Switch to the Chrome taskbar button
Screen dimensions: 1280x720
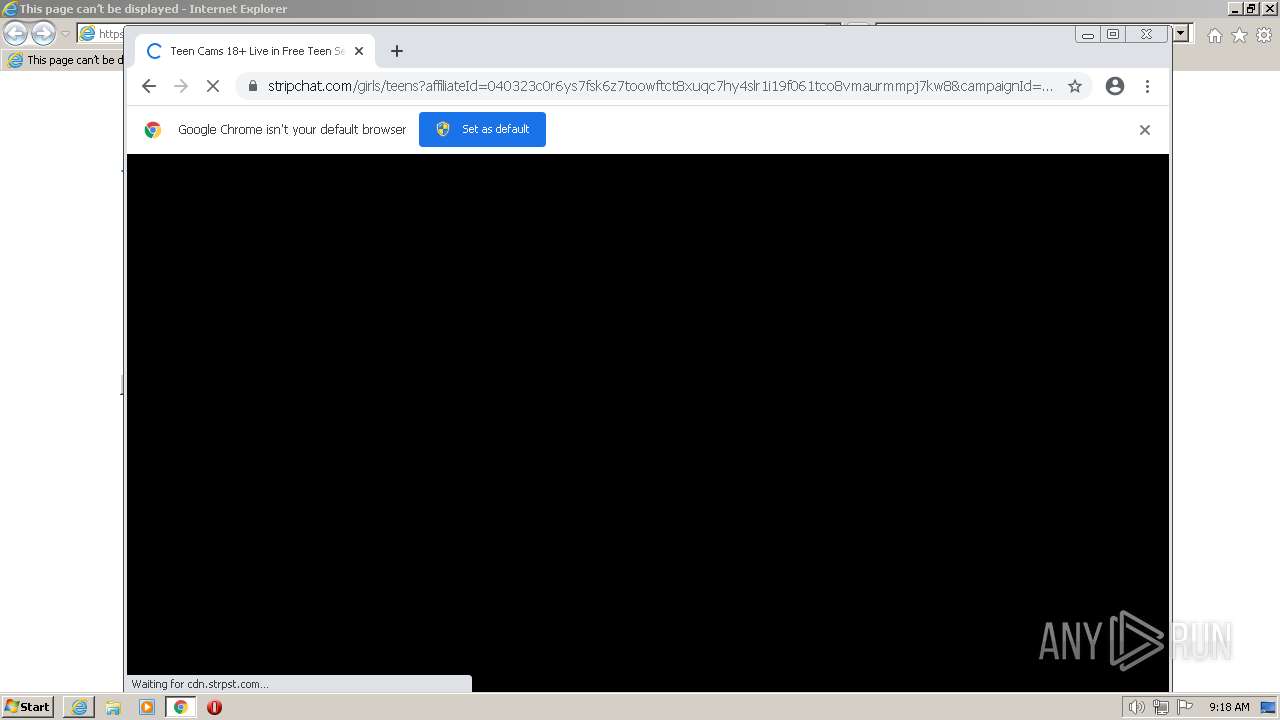(180, 707)
